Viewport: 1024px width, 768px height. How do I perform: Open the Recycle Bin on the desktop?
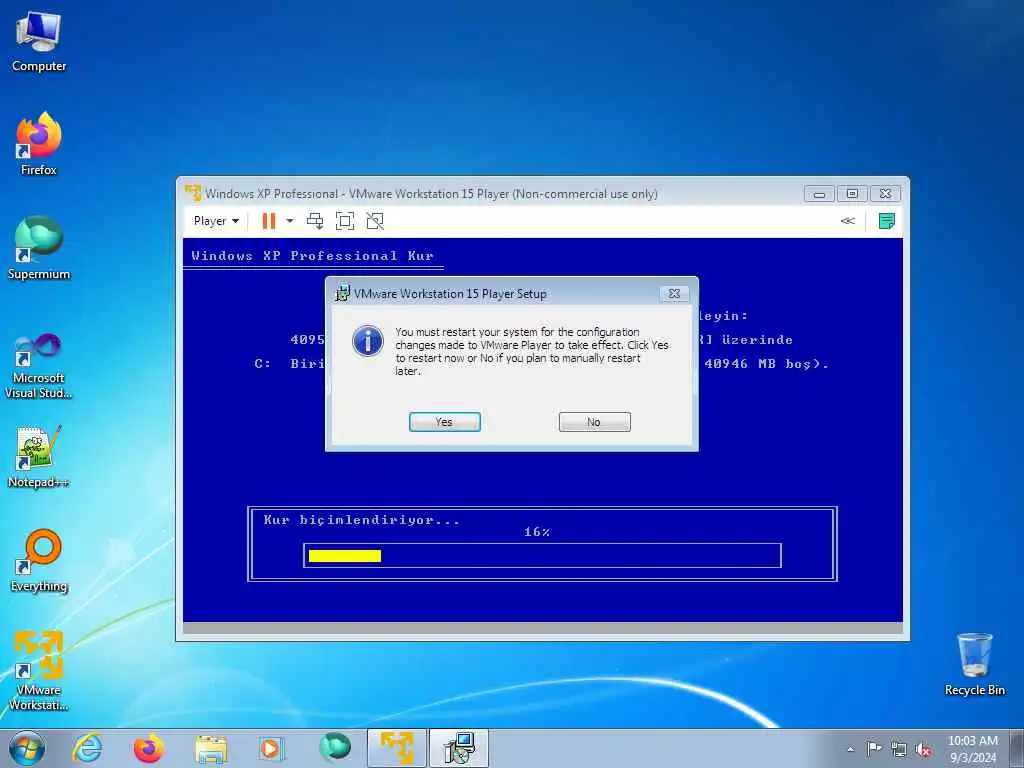[x=974, y=664]
